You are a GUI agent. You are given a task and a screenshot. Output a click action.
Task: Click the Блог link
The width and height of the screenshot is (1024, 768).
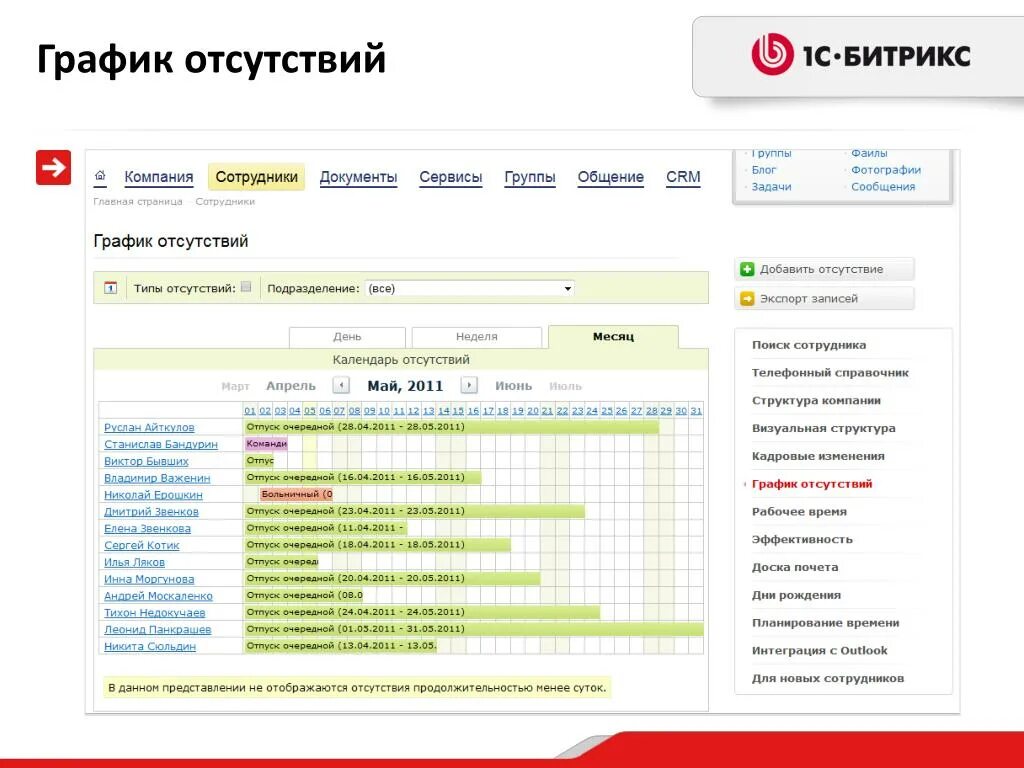click(763, 170)
